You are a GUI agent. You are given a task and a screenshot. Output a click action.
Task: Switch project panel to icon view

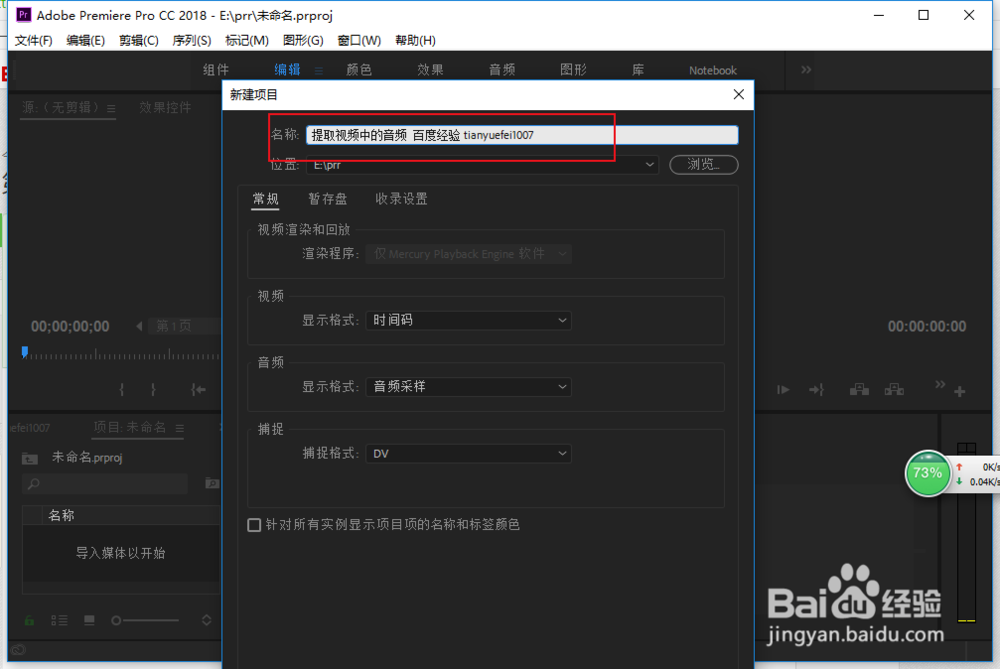coord(89,620)
